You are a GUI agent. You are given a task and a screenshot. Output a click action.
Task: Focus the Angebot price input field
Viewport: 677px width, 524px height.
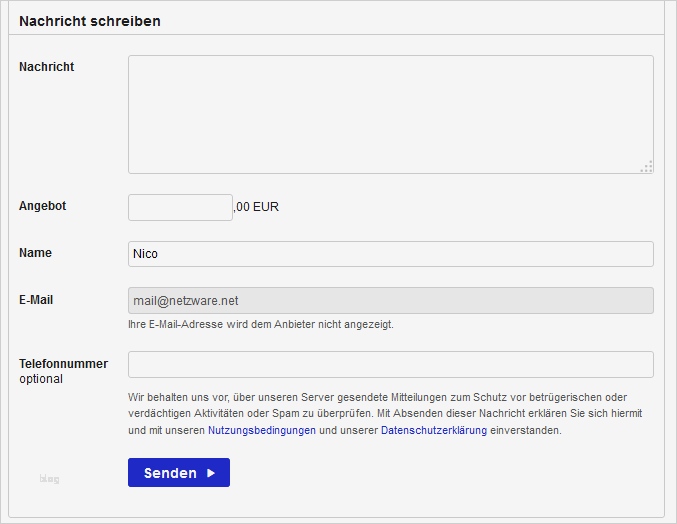[180, 207]
